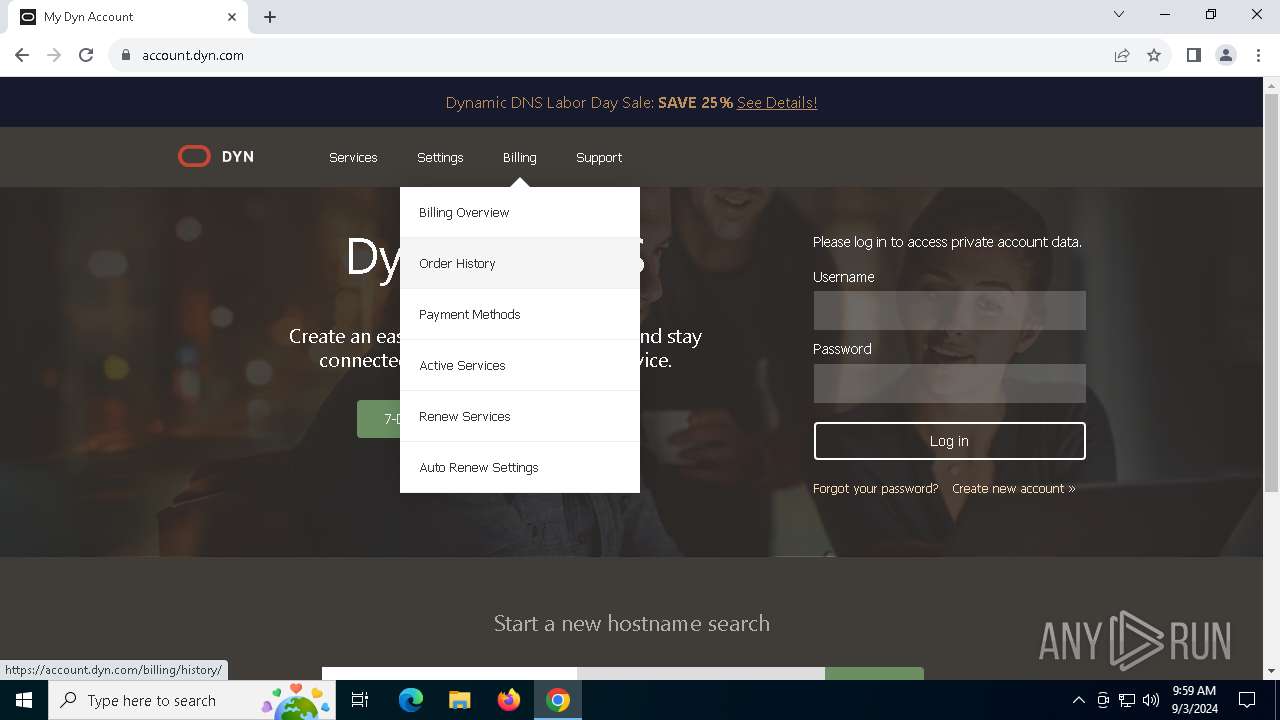Reload the page
Image resolution: width=1280 pixels, height=720 pixels.
pos(86,55)
